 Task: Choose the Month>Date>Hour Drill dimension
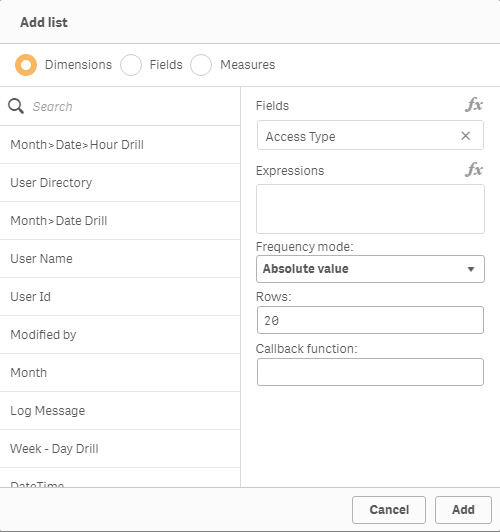(120, 145)
